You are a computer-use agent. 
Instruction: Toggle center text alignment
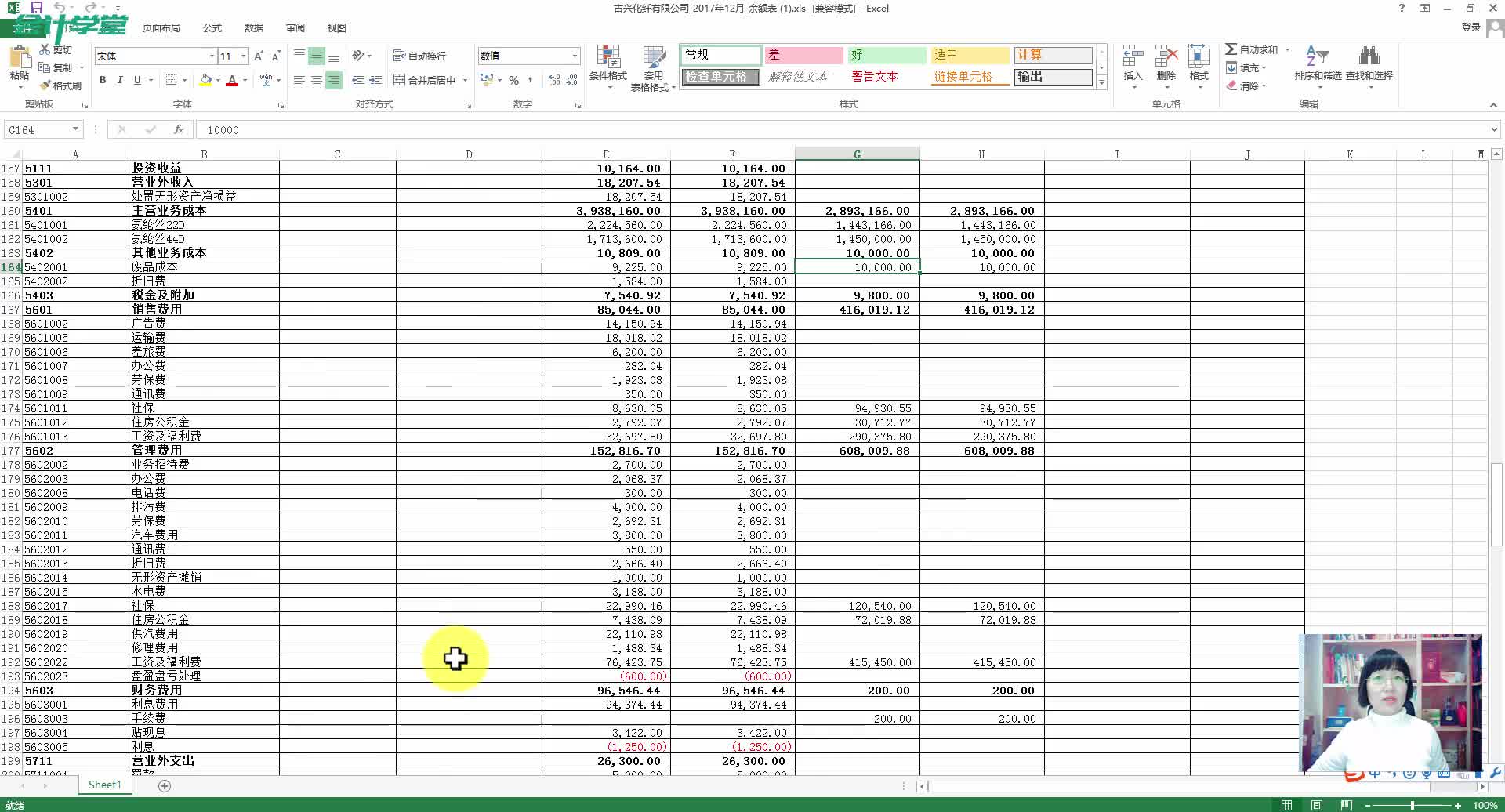point(317,80)
